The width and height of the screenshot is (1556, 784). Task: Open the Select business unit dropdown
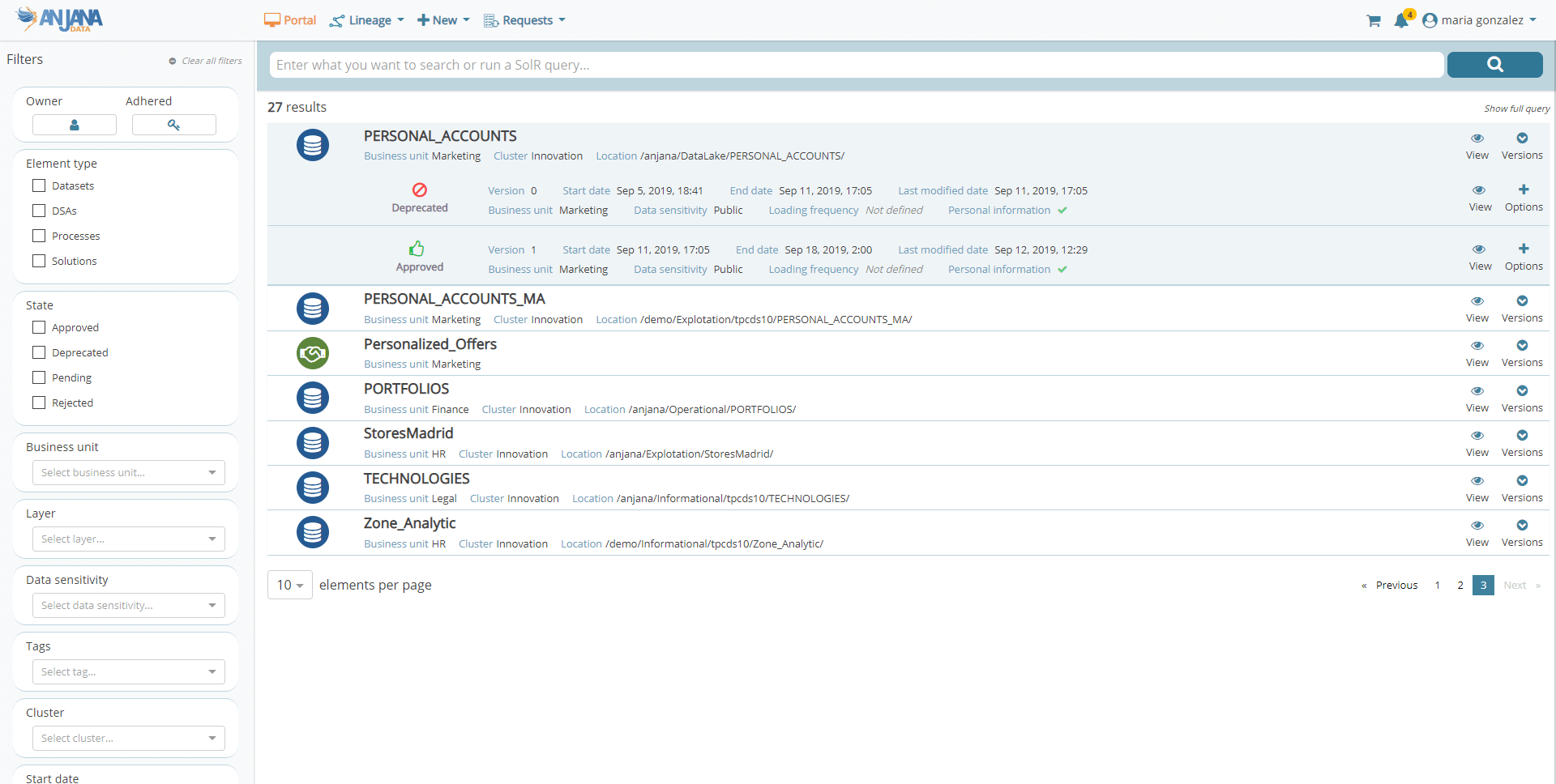coord(128,473)
